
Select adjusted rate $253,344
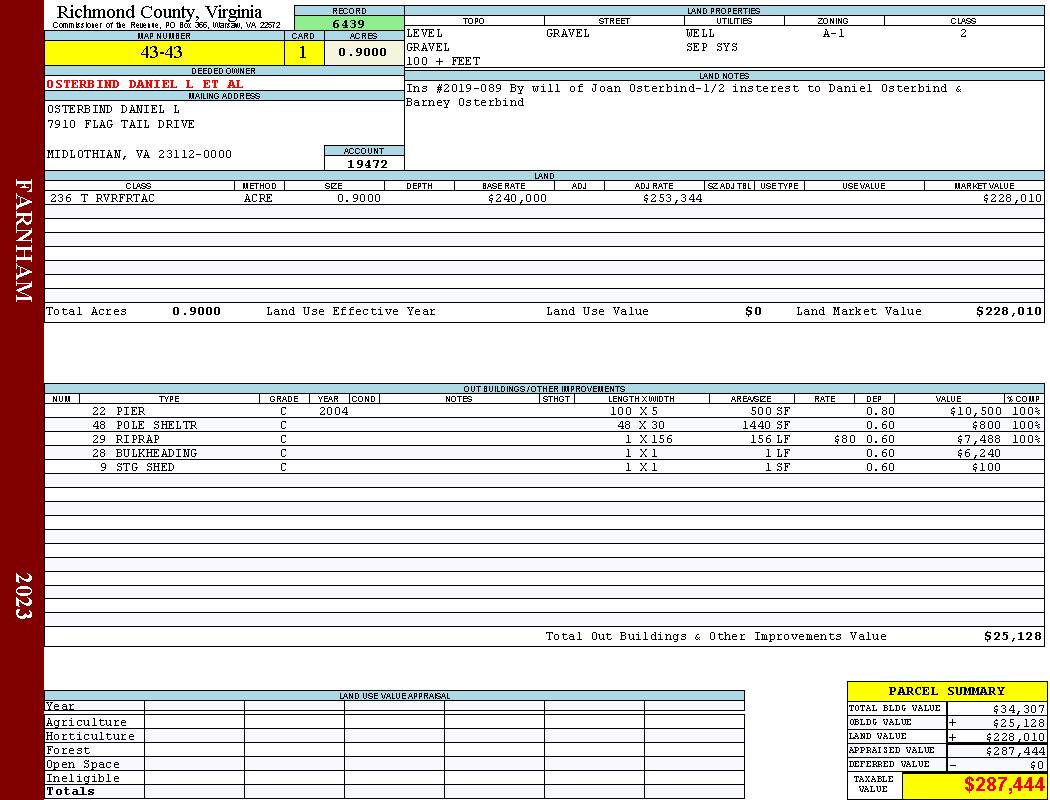[x=672, y=198]
